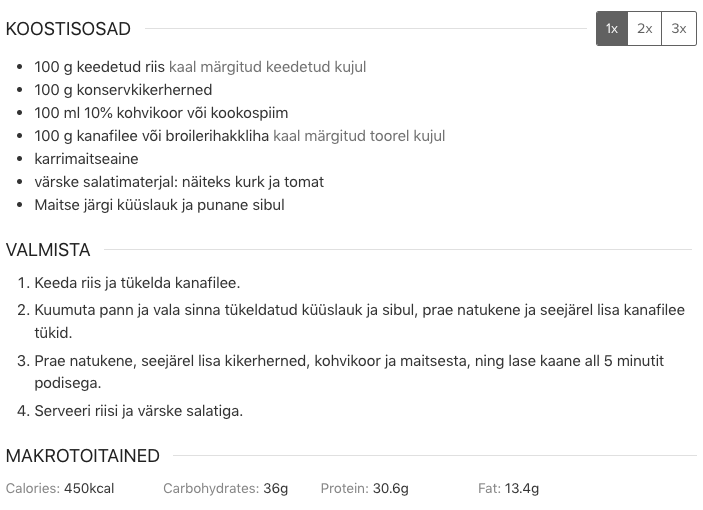The image size is (703, 510).
Task: Set recipe scaling to 3x
Action: point(679,29)
